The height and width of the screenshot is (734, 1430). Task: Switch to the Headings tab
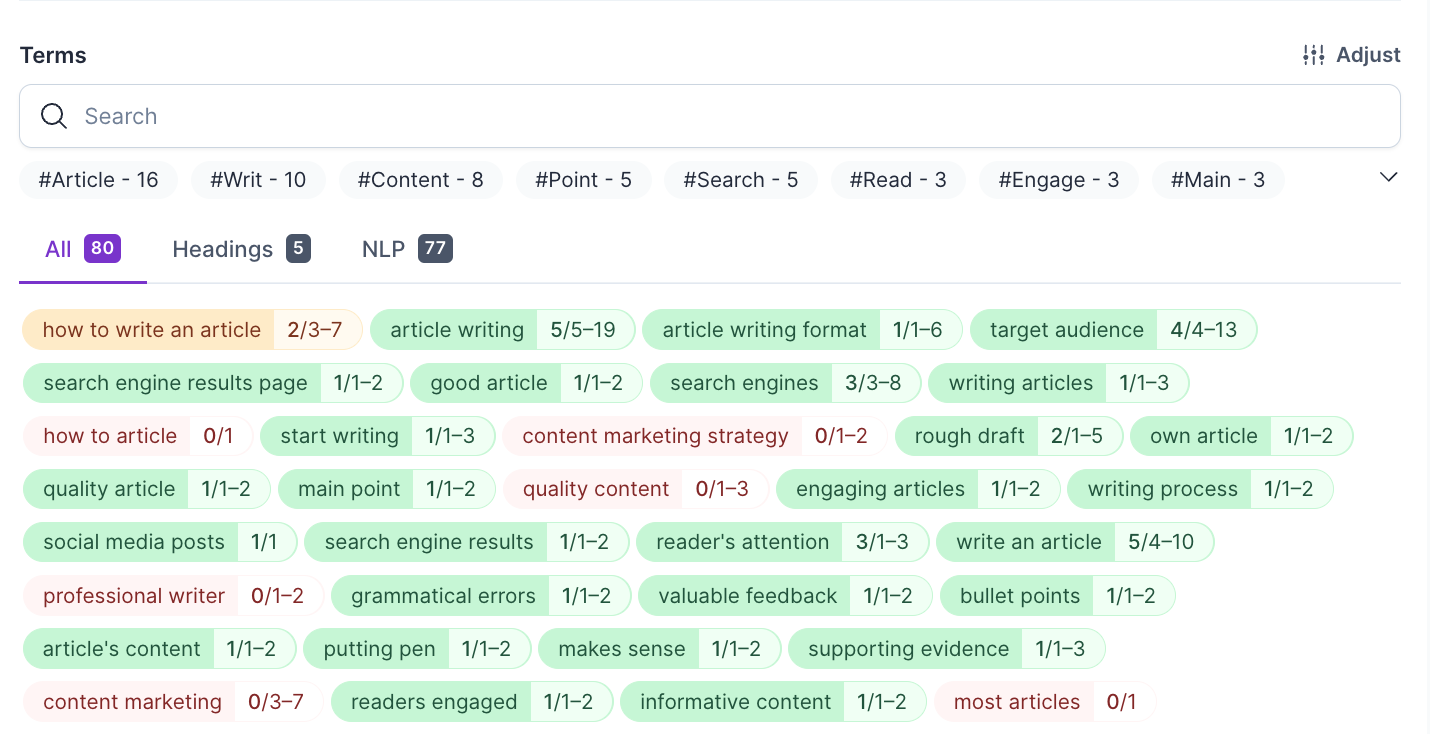pos(240,249)
